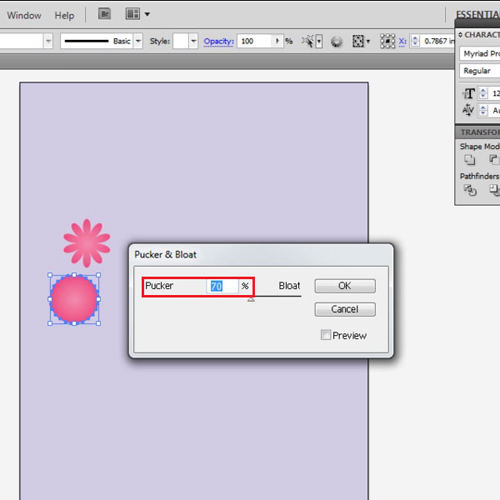Click the reference point locator icon
The image size is (500, 500).
pyautogui.click(x=387, y=41)
